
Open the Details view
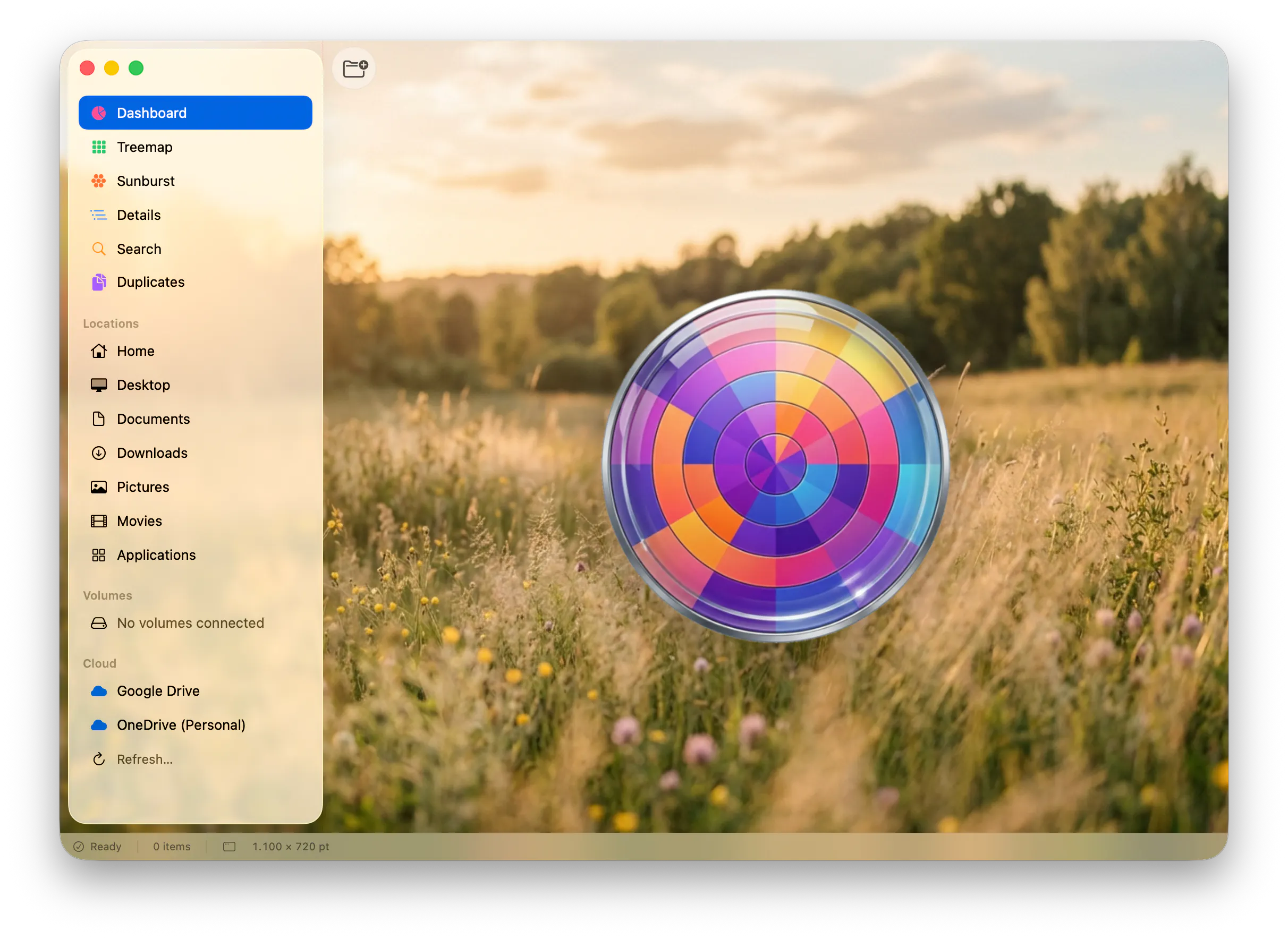(x=196, y=216)
